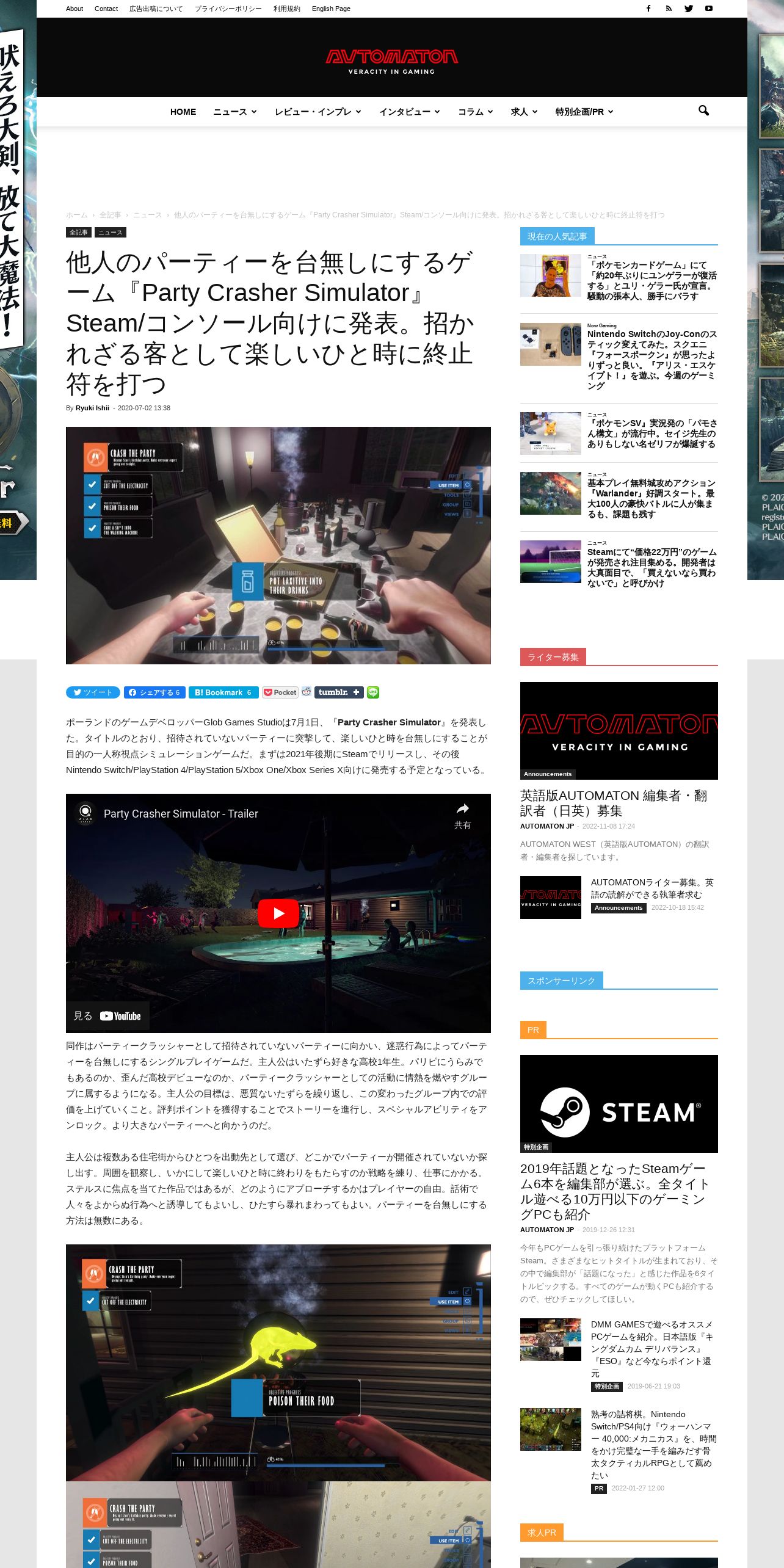Viewport: 784px width, 1568px height.
Task: Click ホーム breadcrumb link
Action: click(x=77, y=215)
